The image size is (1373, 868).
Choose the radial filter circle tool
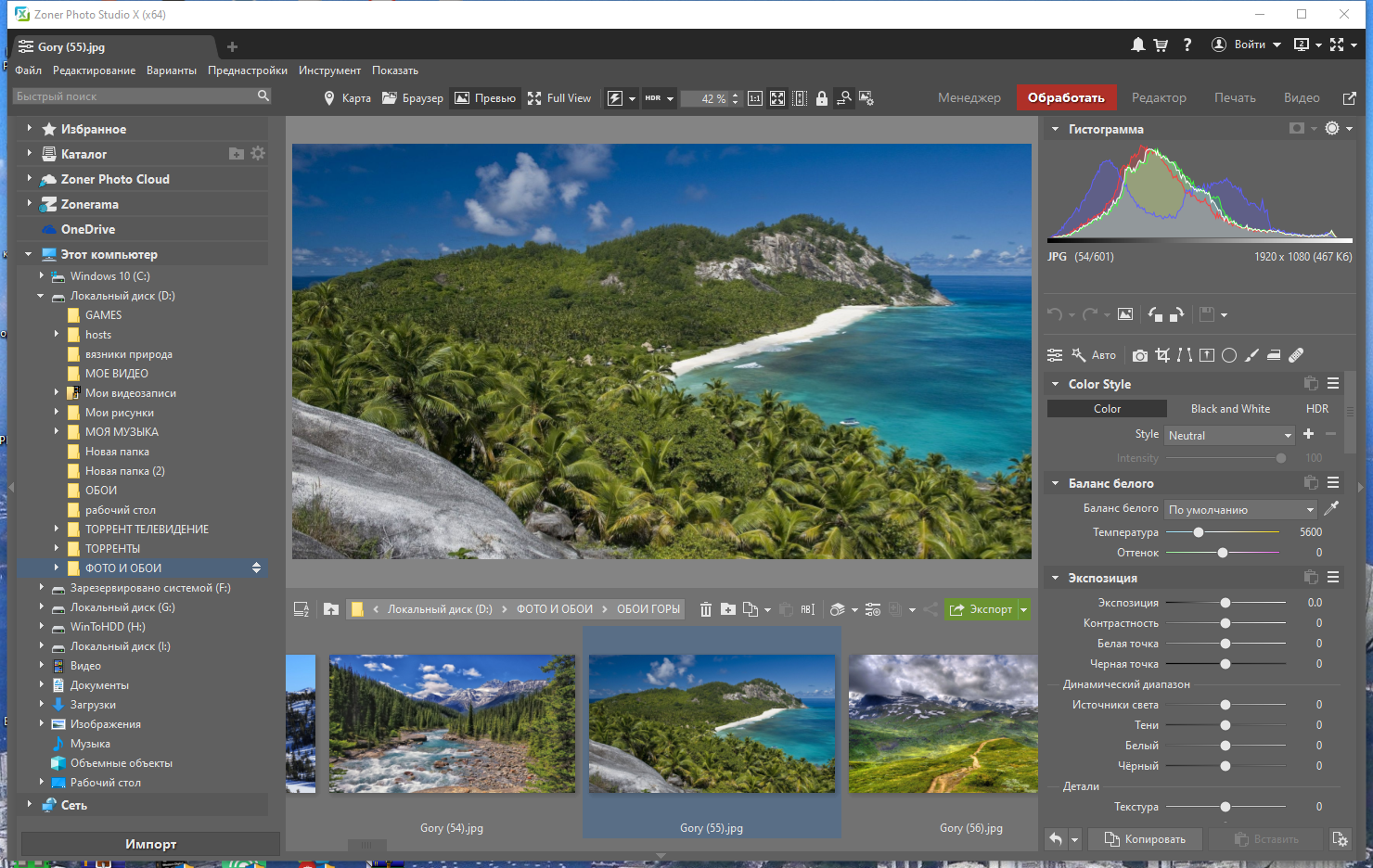(1229, 355)
